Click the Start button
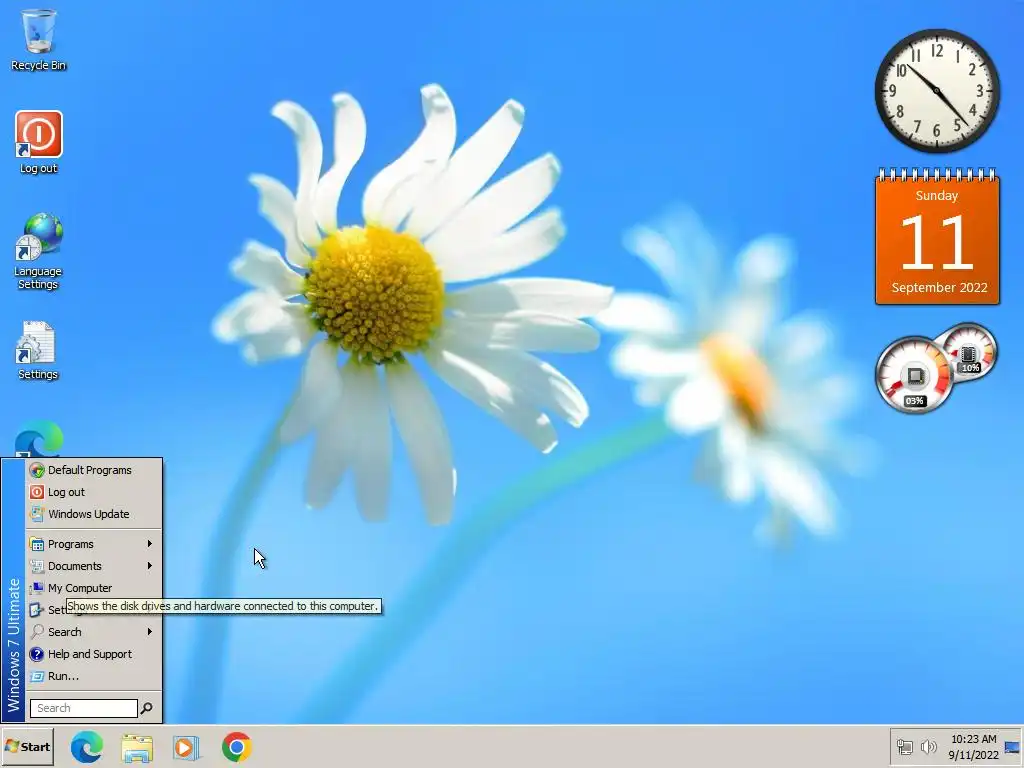The height and width of the screenshot is (768, 1024). (27, 747)
